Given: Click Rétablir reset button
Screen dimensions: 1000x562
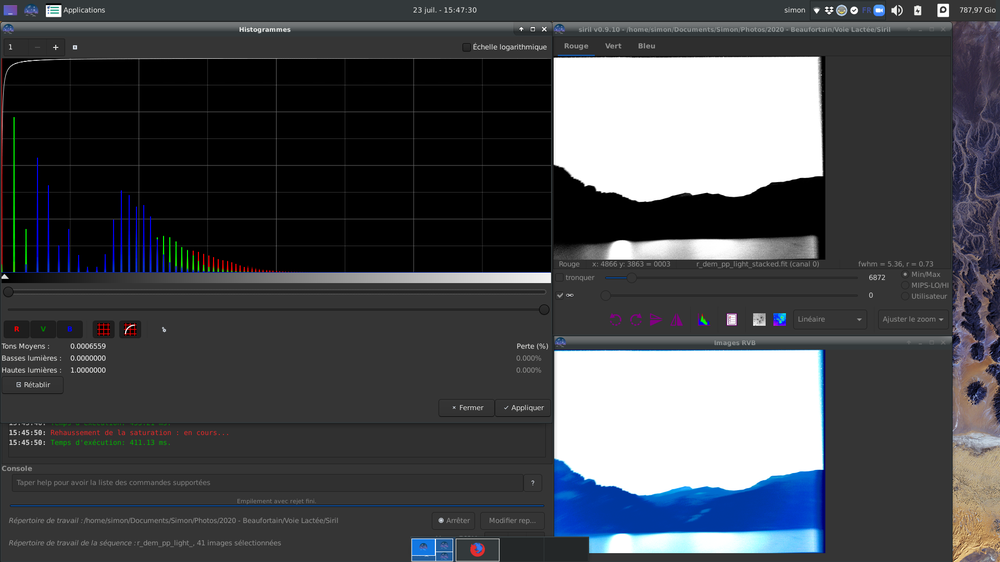Looking at the screenshot, I should [x=33, y=385].
